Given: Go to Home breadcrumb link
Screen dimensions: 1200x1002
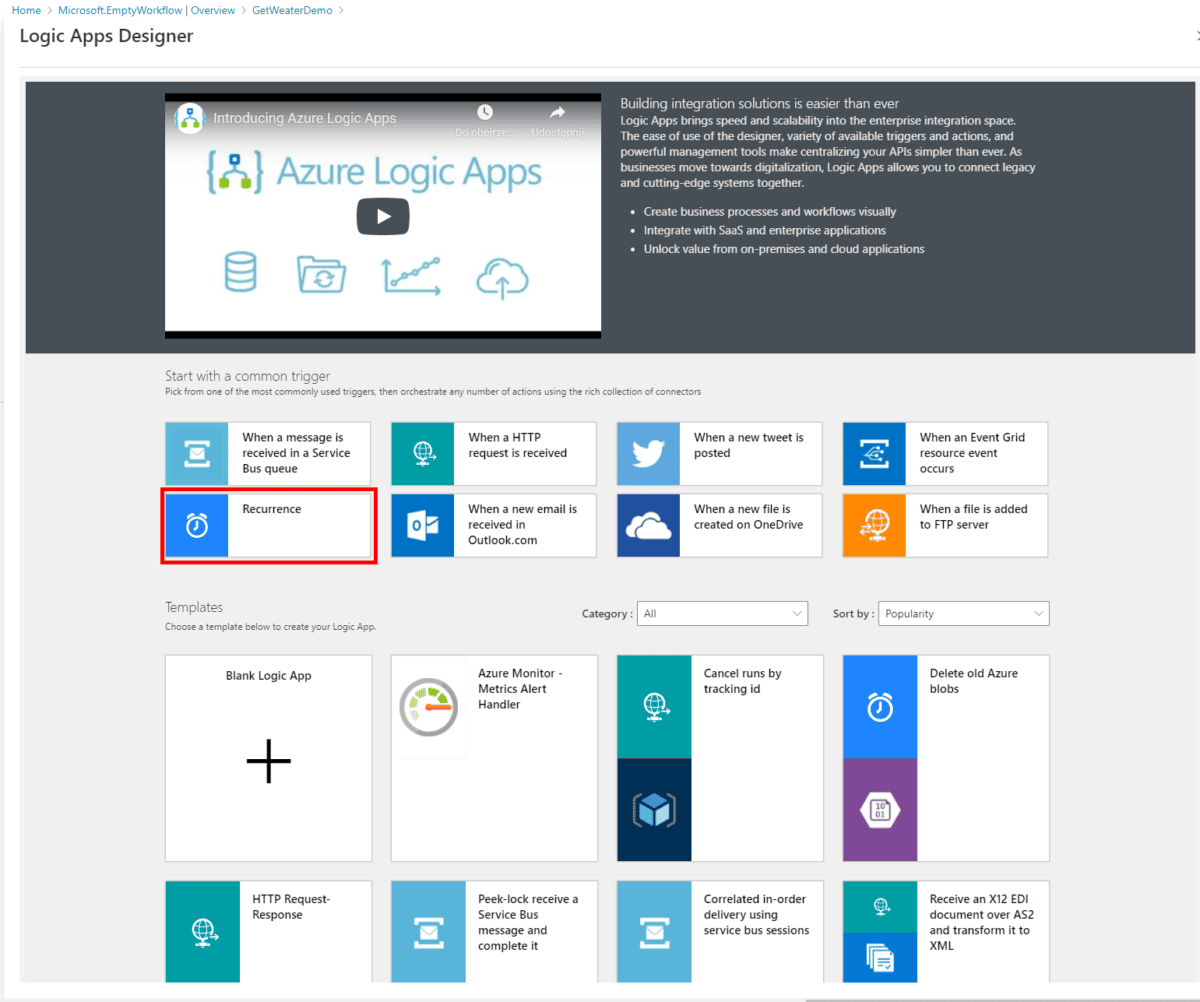Looking at the screenshot, I should [26, 10].
